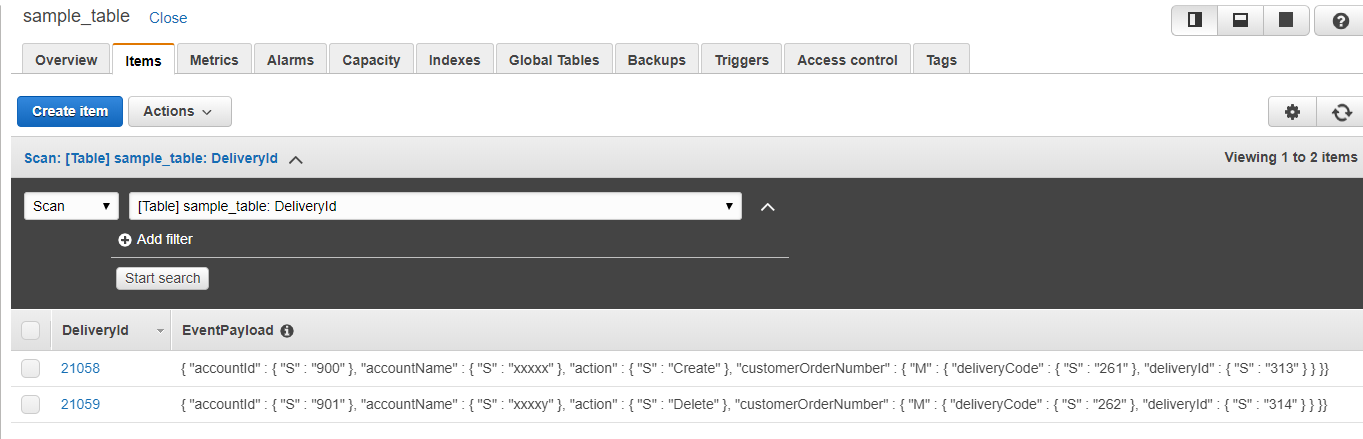Open the table/index selector dropdown
This screenshot has height=439, width=1363.
435,206
